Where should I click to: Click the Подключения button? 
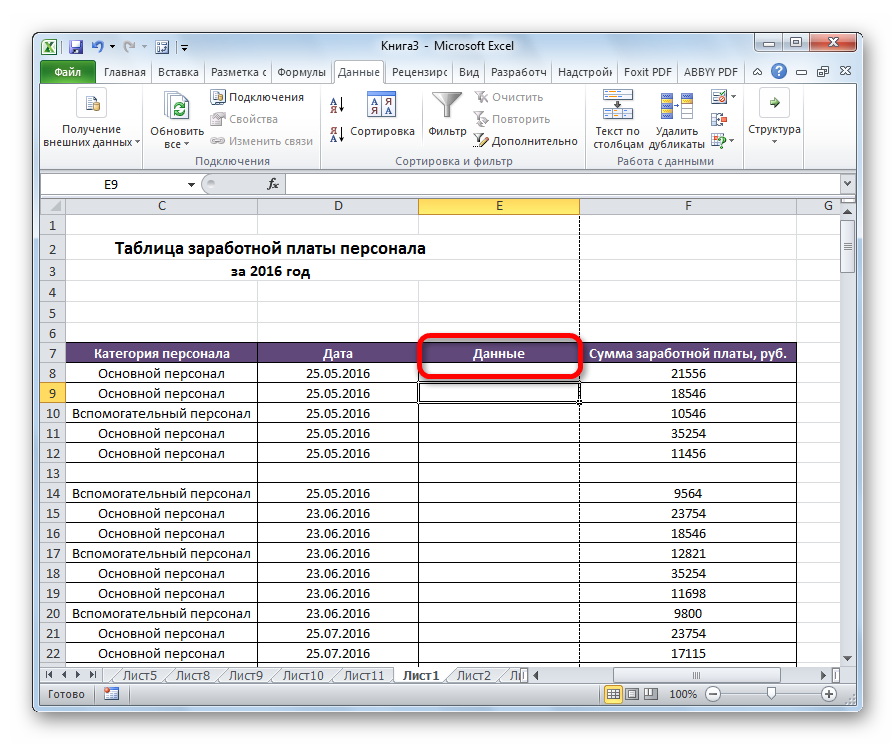tap(257, 97)
